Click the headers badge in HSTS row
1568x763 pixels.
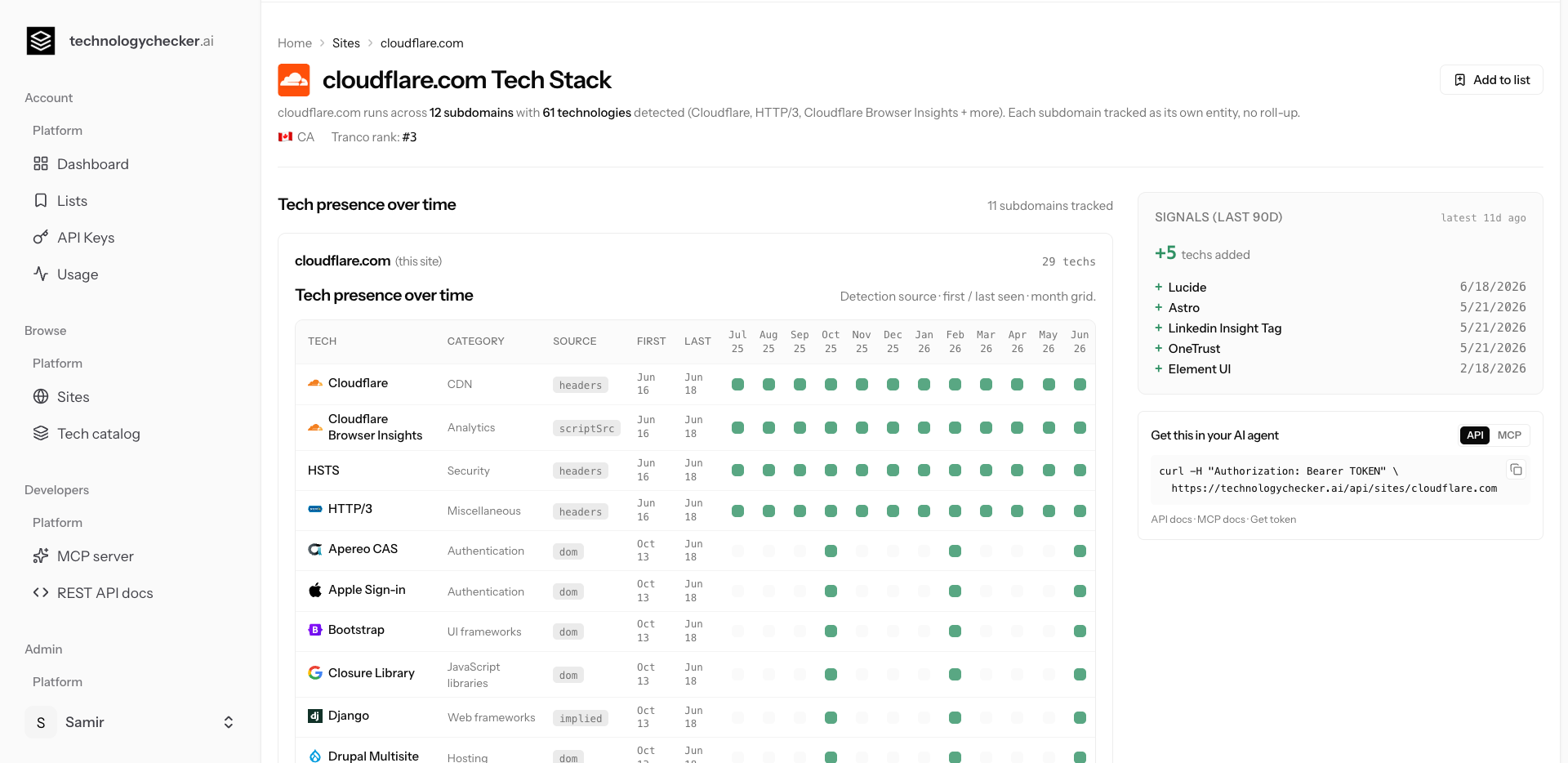[x=581, y=471]
